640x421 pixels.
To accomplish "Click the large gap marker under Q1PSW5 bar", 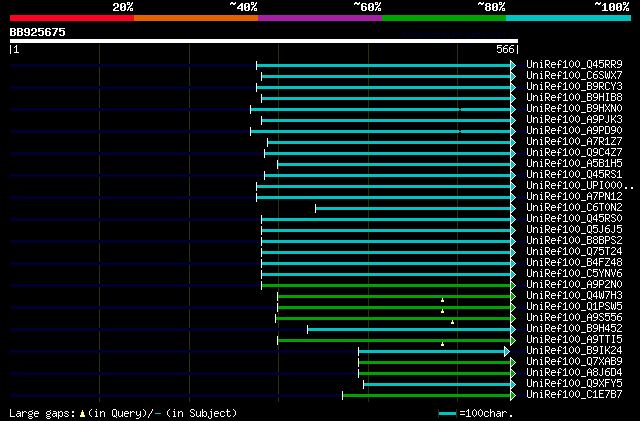I will [x=442, y=312].
